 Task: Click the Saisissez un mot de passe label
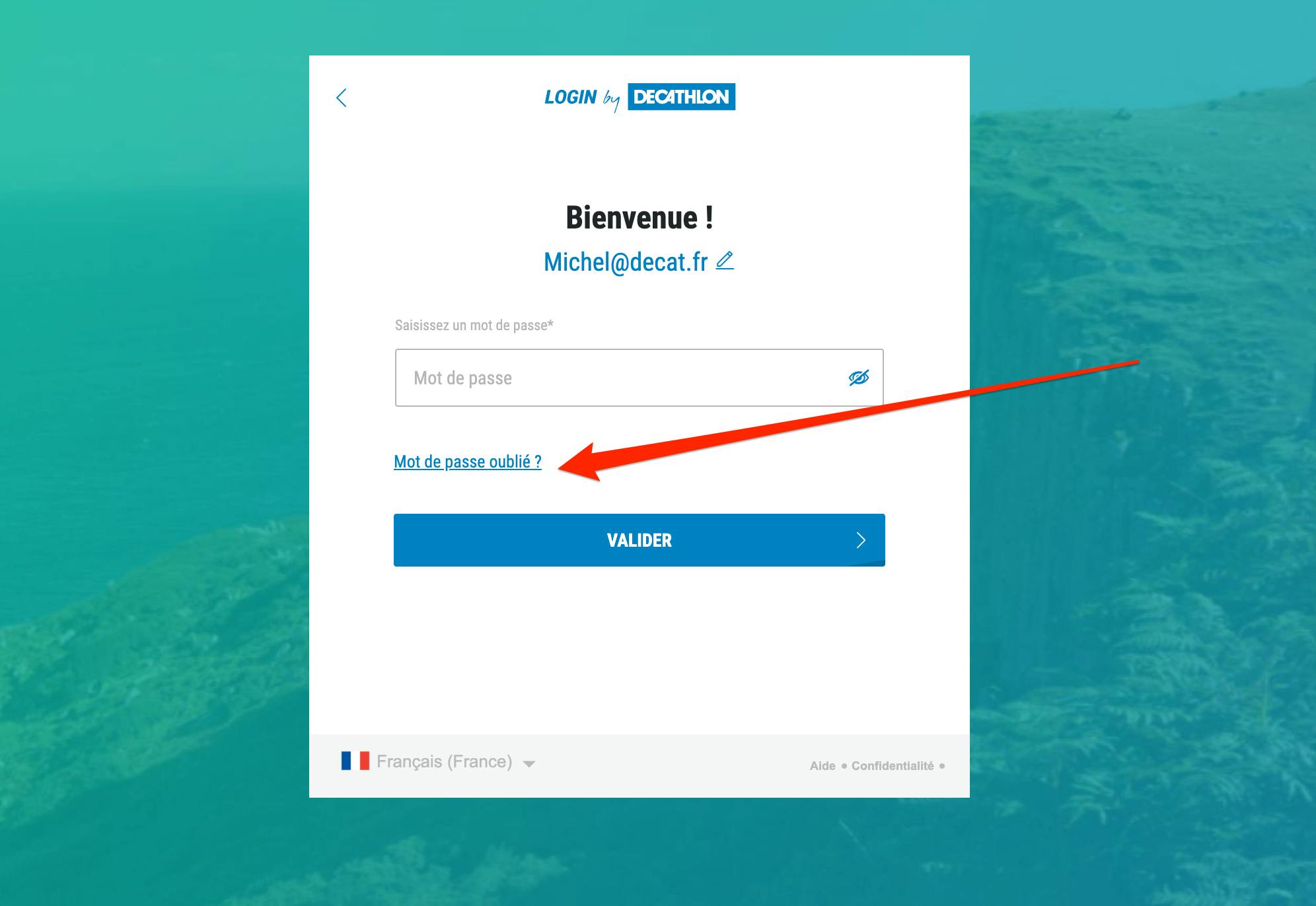tap(474, 325)
